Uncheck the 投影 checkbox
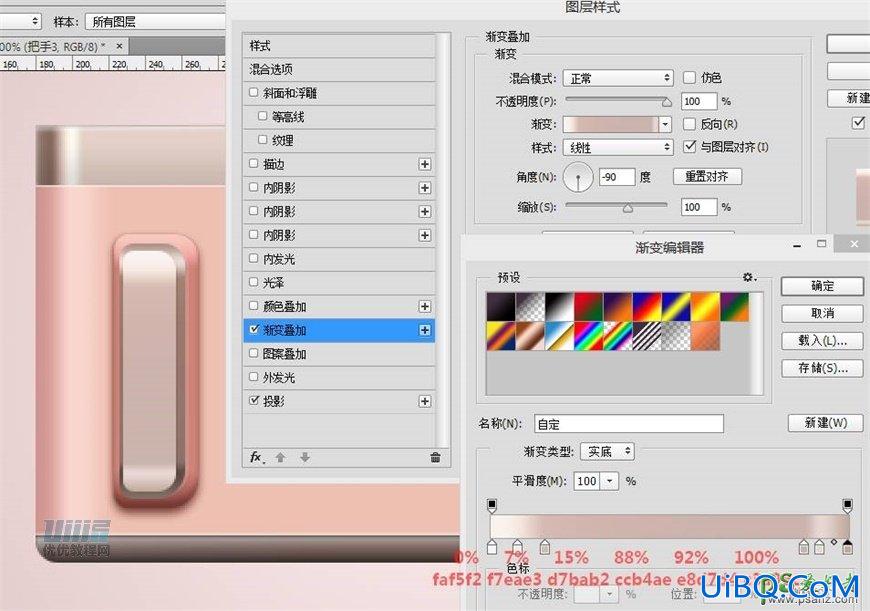 point(254,400)
